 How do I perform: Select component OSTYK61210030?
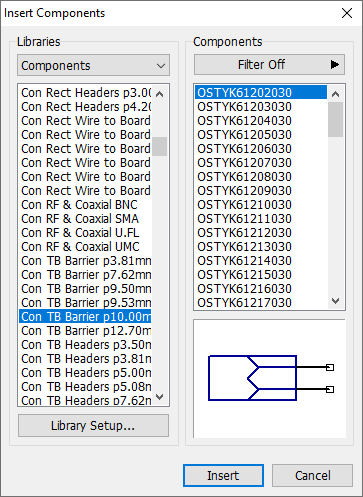261,205
